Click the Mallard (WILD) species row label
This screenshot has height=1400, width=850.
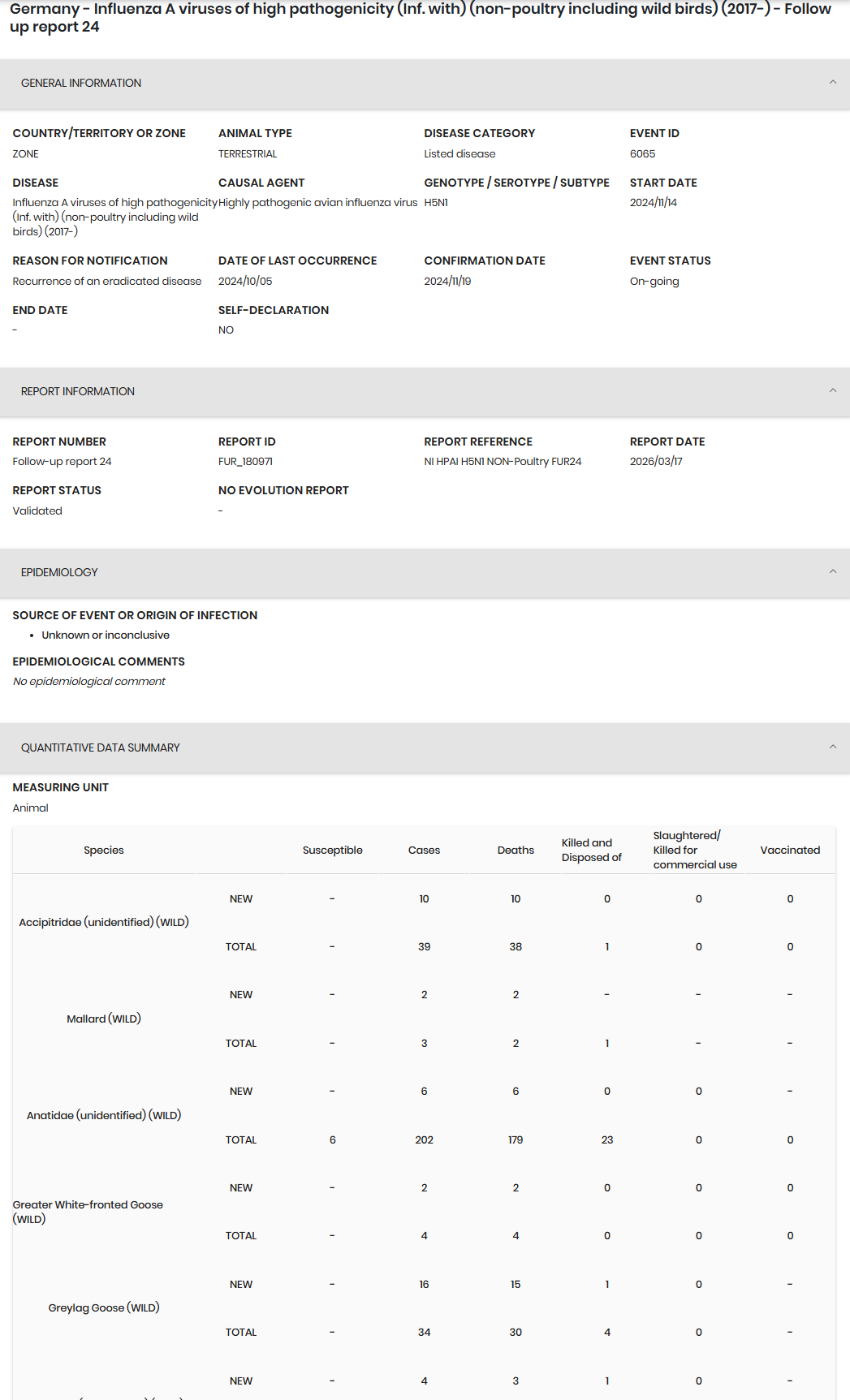(104, 1019)
